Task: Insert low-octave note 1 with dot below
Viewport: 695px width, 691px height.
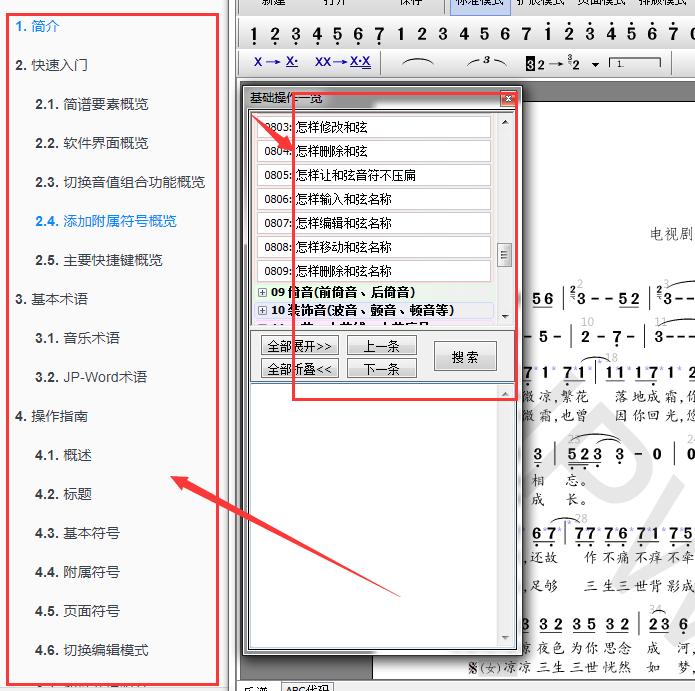Action: point(254,35)
